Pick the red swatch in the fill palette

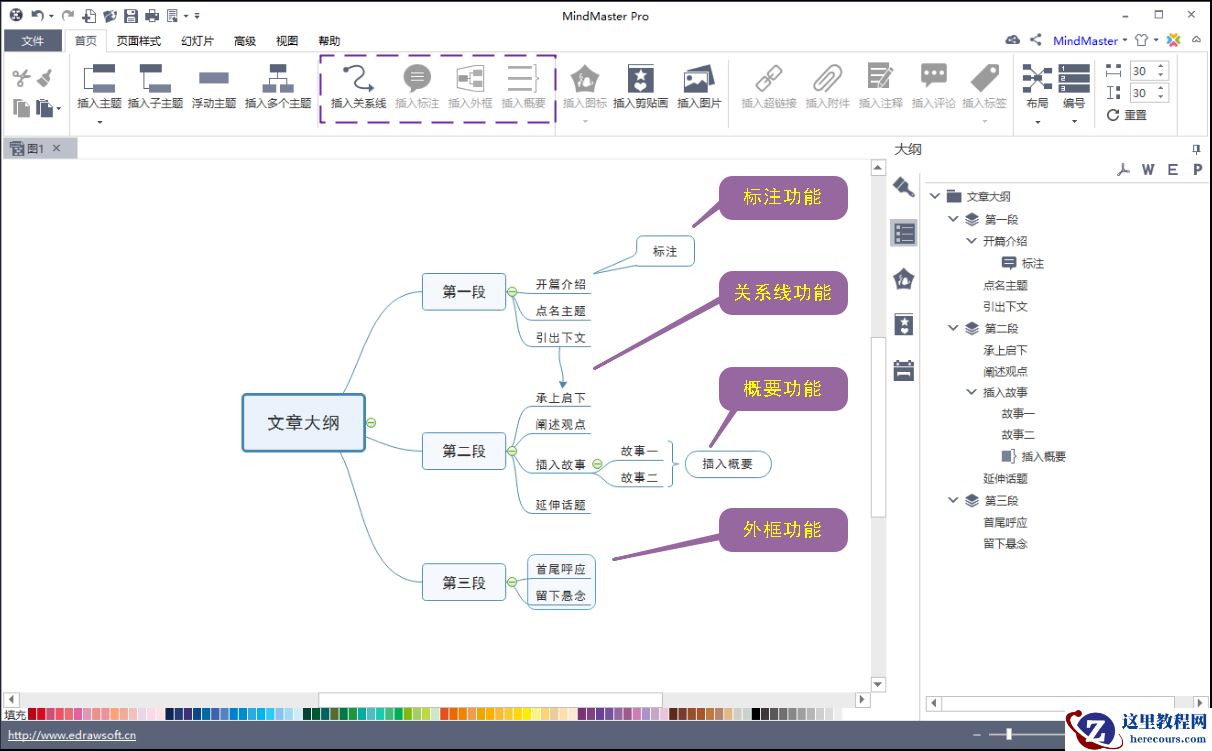click(x=33, y=714)
